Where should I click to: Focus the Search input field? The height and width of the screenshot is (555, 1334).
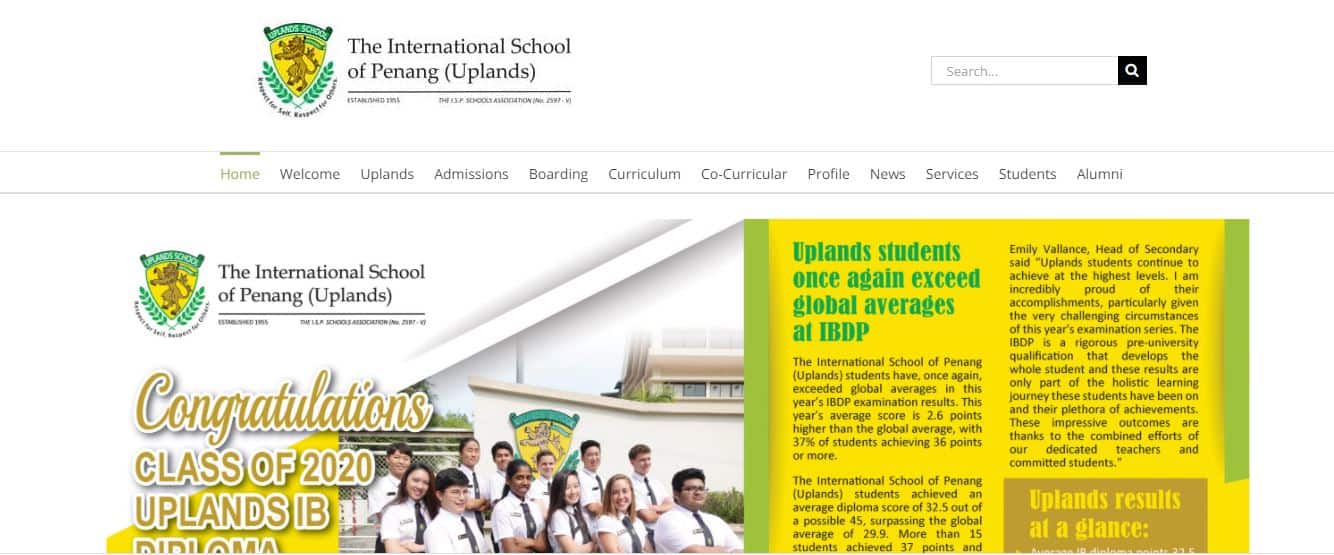[x=1024, y=71]
